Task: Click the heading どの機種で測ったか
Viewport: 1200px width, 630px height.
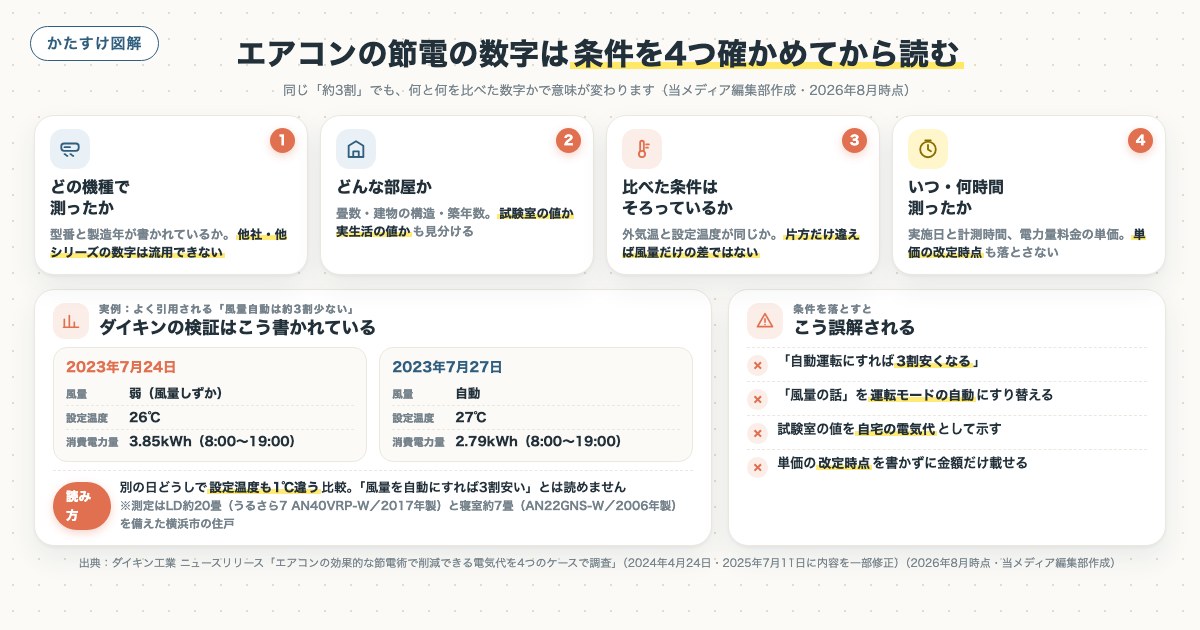Action: tap(90, 197)
